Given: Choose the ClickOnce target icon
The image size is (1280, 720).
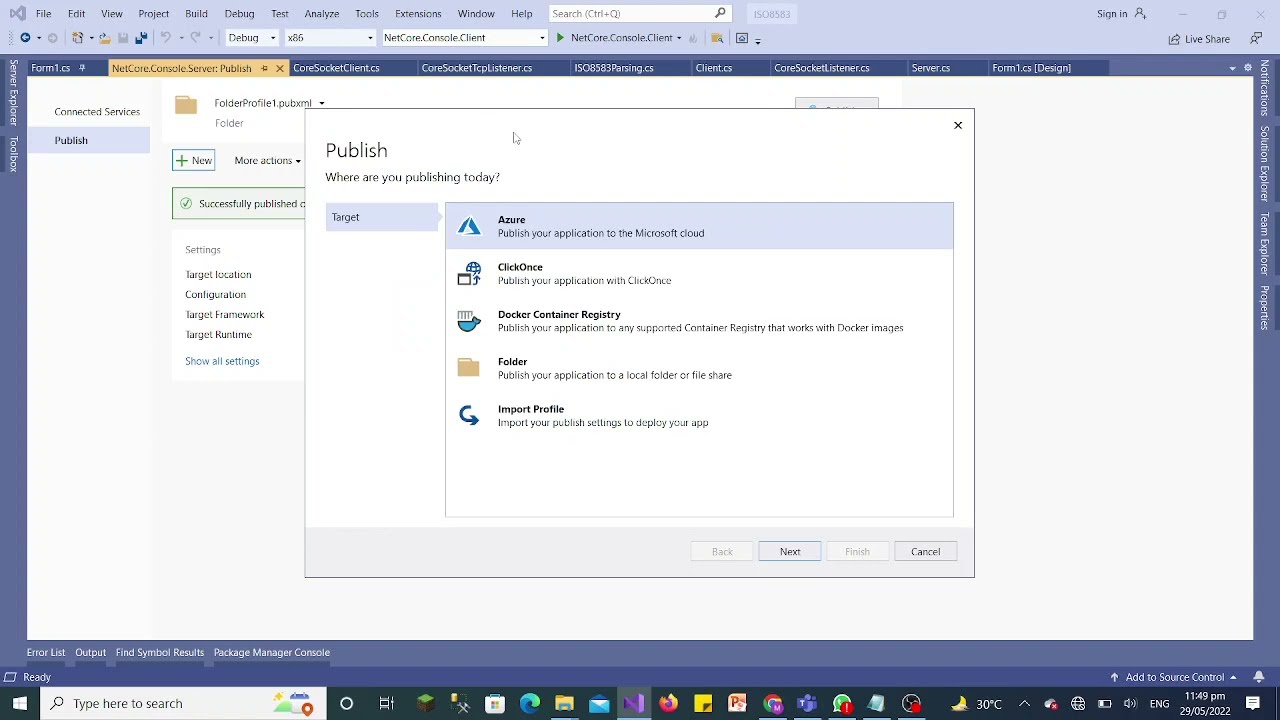Looking at the screenshot, I should 469,274.
